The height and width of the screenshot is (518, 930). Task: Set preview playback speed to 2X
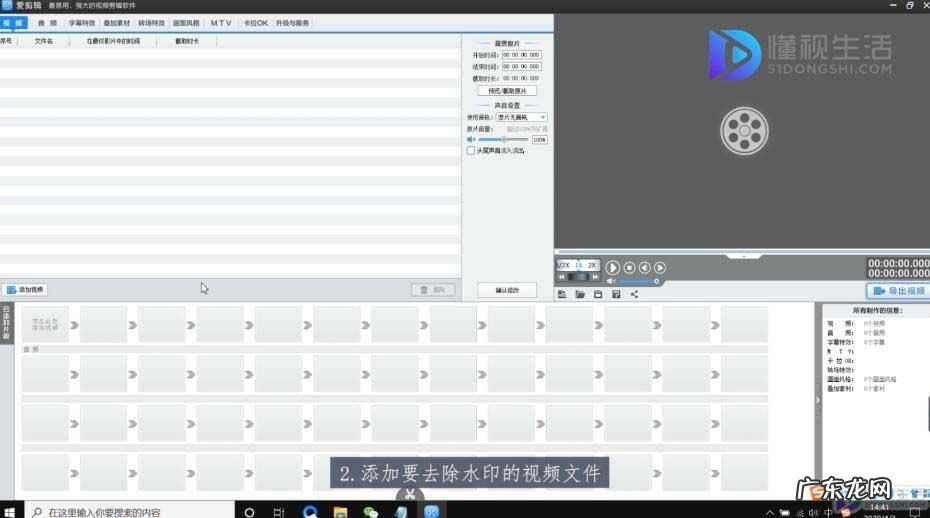(x=592, y=265)
